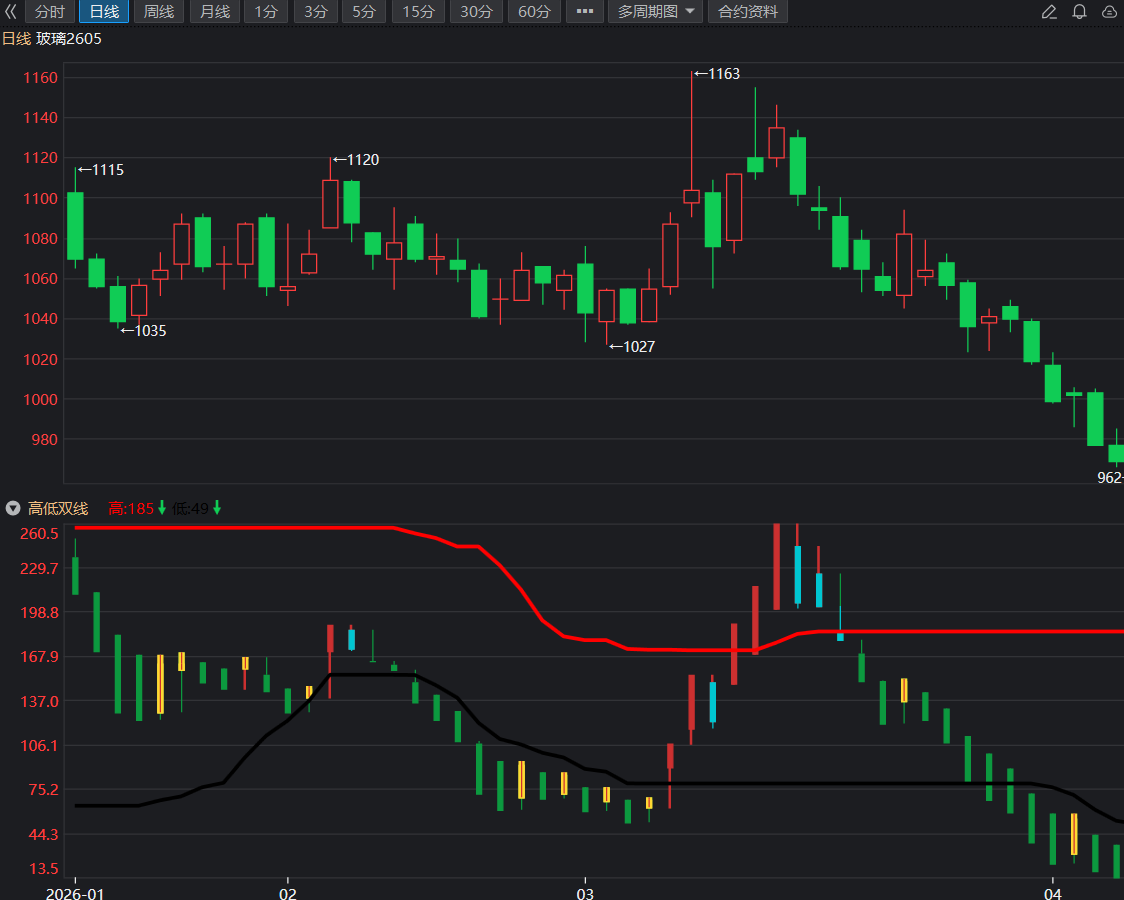
Task: Click the 980 price axis label
Action: coord(44,439)
